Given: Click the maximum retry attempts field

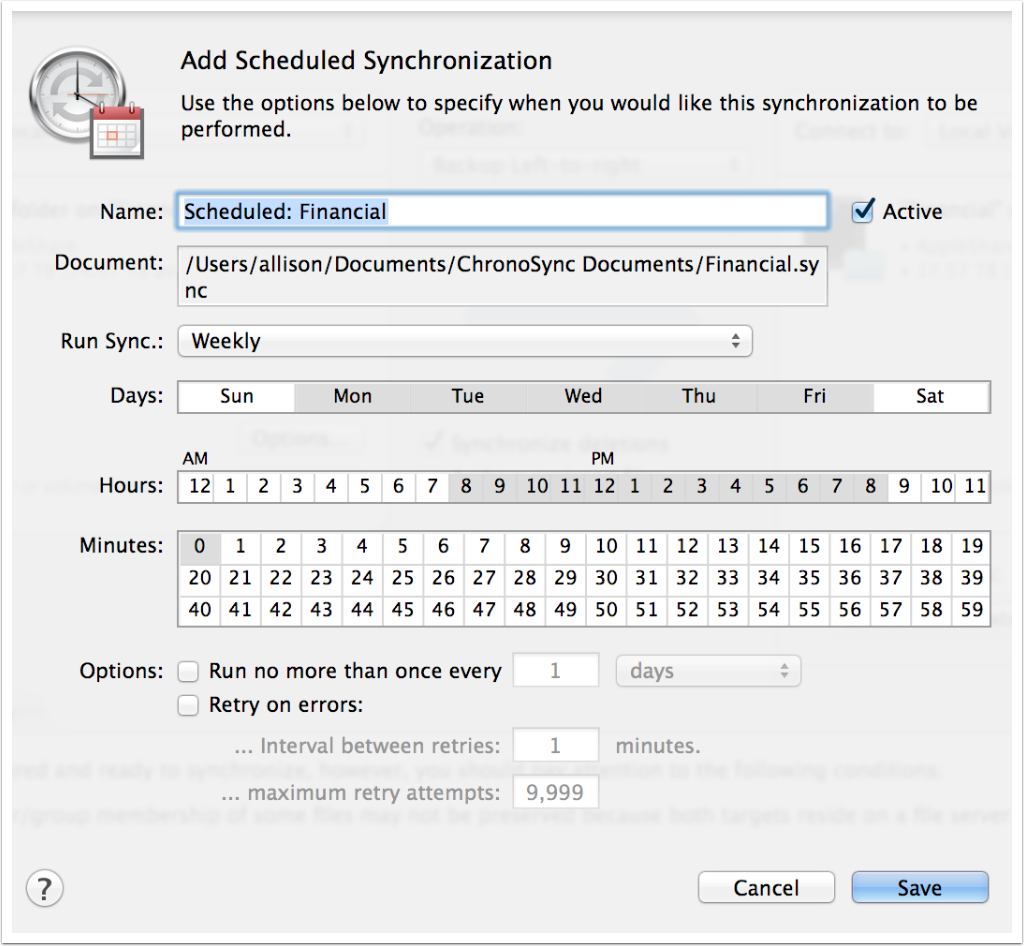Looking at the screenshot, I should (x=555, y=794).
